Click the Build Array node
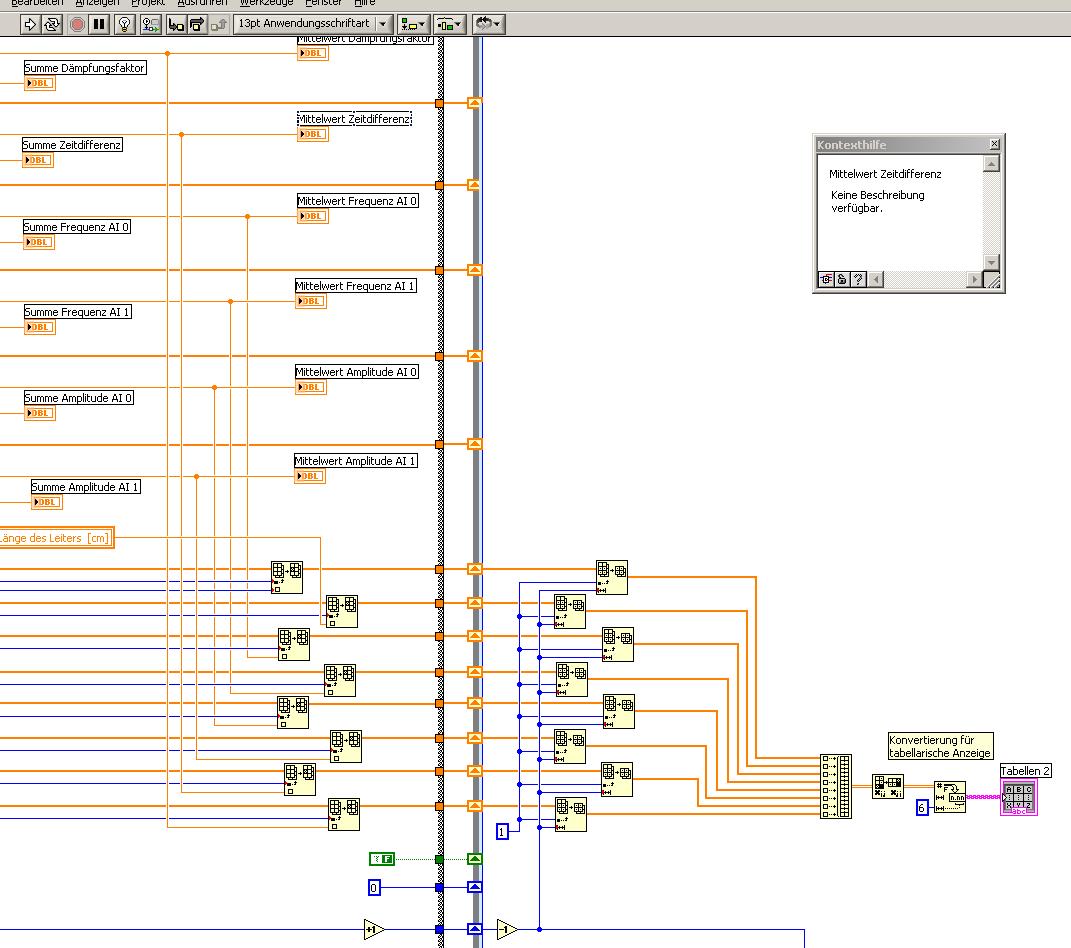Image resolution: width=1071 pixels, height=948 pixels. click(835, 786)
